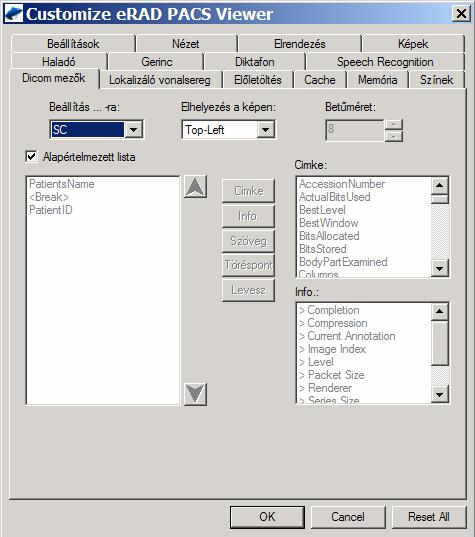The width and height of the screenshot is (475, 537).
Task: Open the Elhelyezés a képen dropdown arrow
Action: (265, 129)
